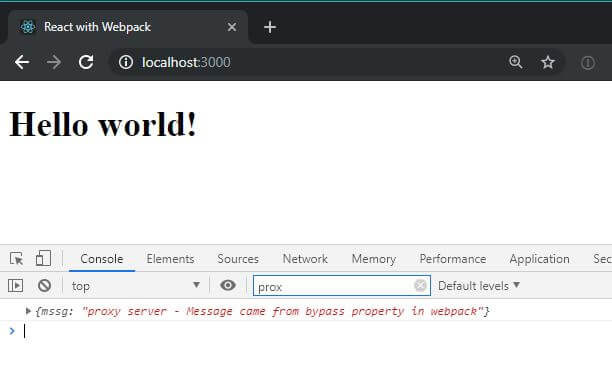Open the zoom magnifier icon
Screen dimensions: 612x390
click(516, 62)
